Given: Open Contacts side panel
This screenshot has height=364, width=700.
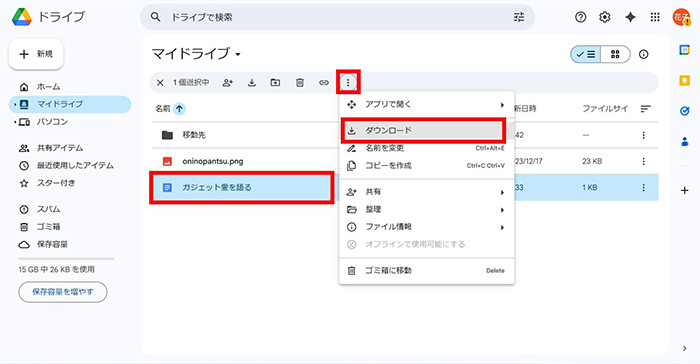Looking at the screenshot, I should tap(684, 142).
